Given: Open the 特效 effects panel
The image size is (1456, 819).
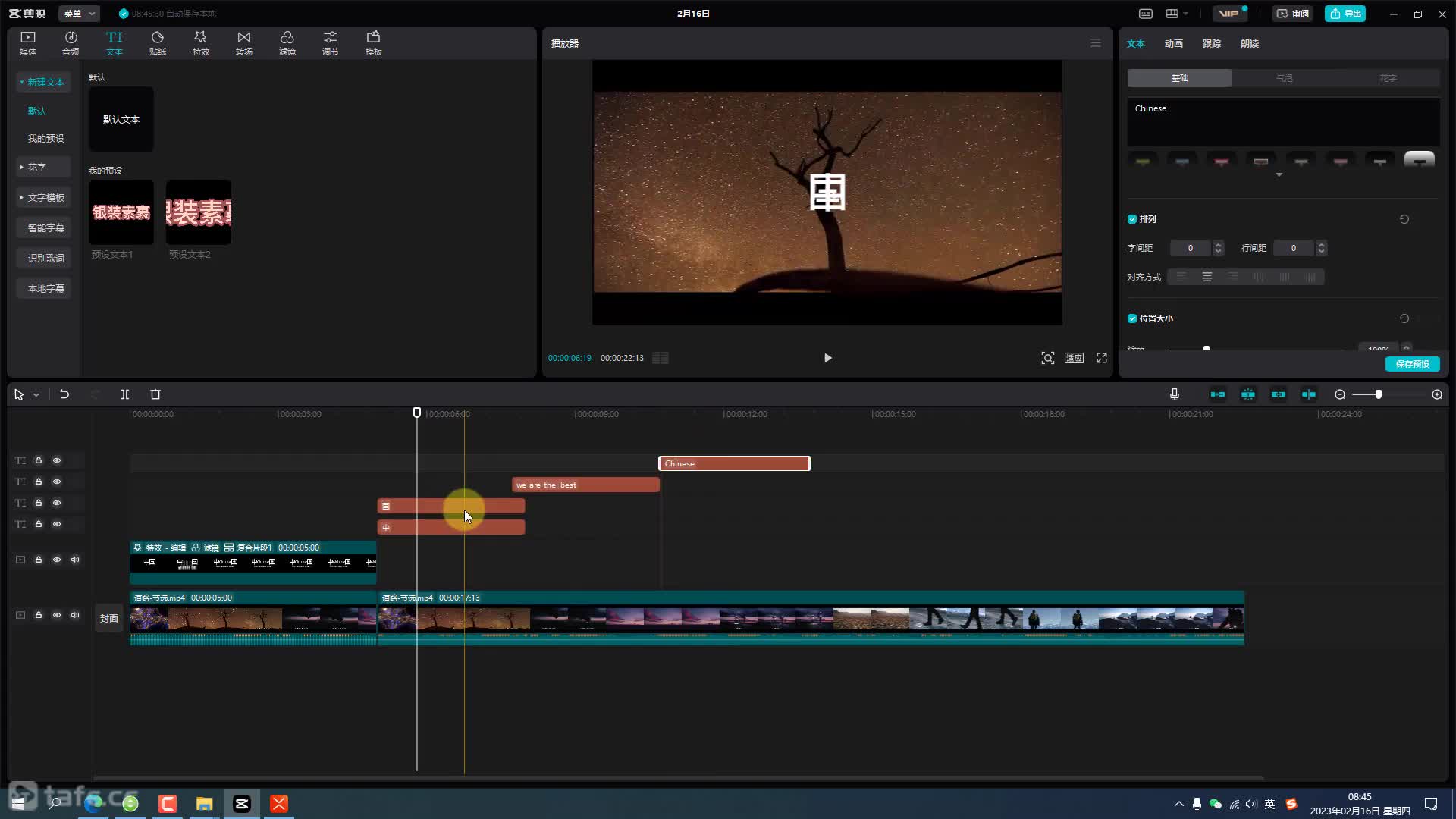Looking at the screenshot, I should pyautogui.click(x=201, y=43).
